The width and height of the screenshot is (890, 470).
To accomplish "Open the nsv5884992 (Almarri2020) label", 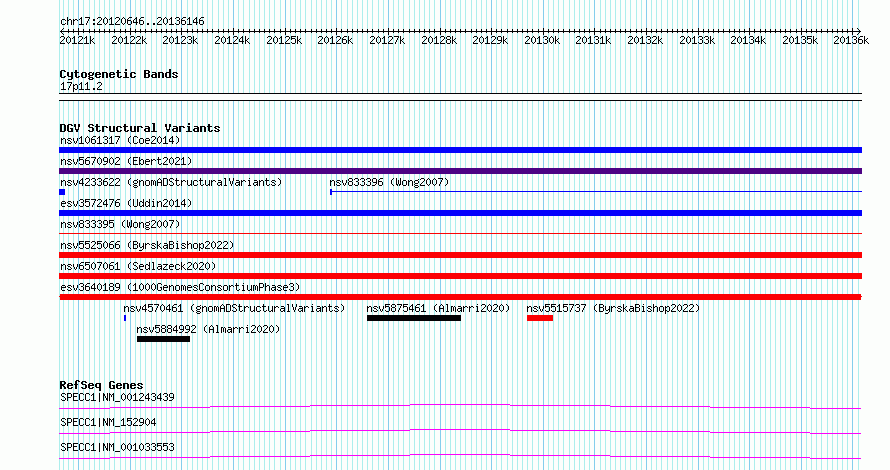I will (208, 329).
